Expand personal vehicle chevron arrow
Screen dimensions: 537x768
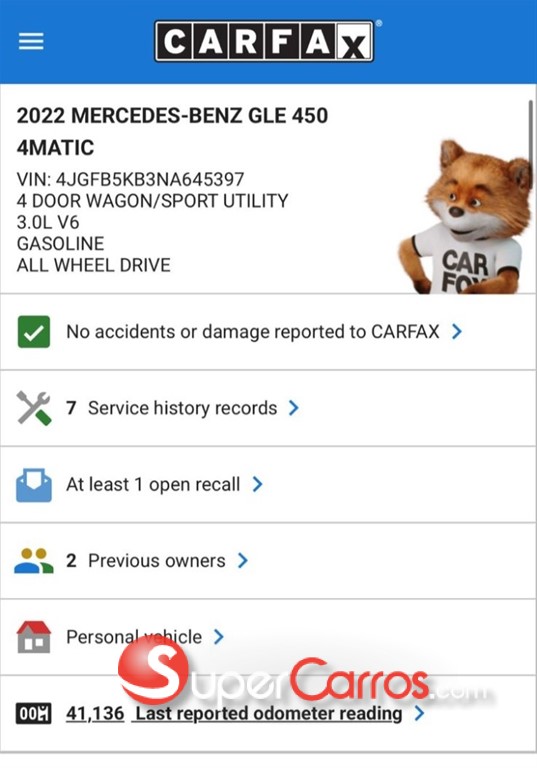point(219,637)
